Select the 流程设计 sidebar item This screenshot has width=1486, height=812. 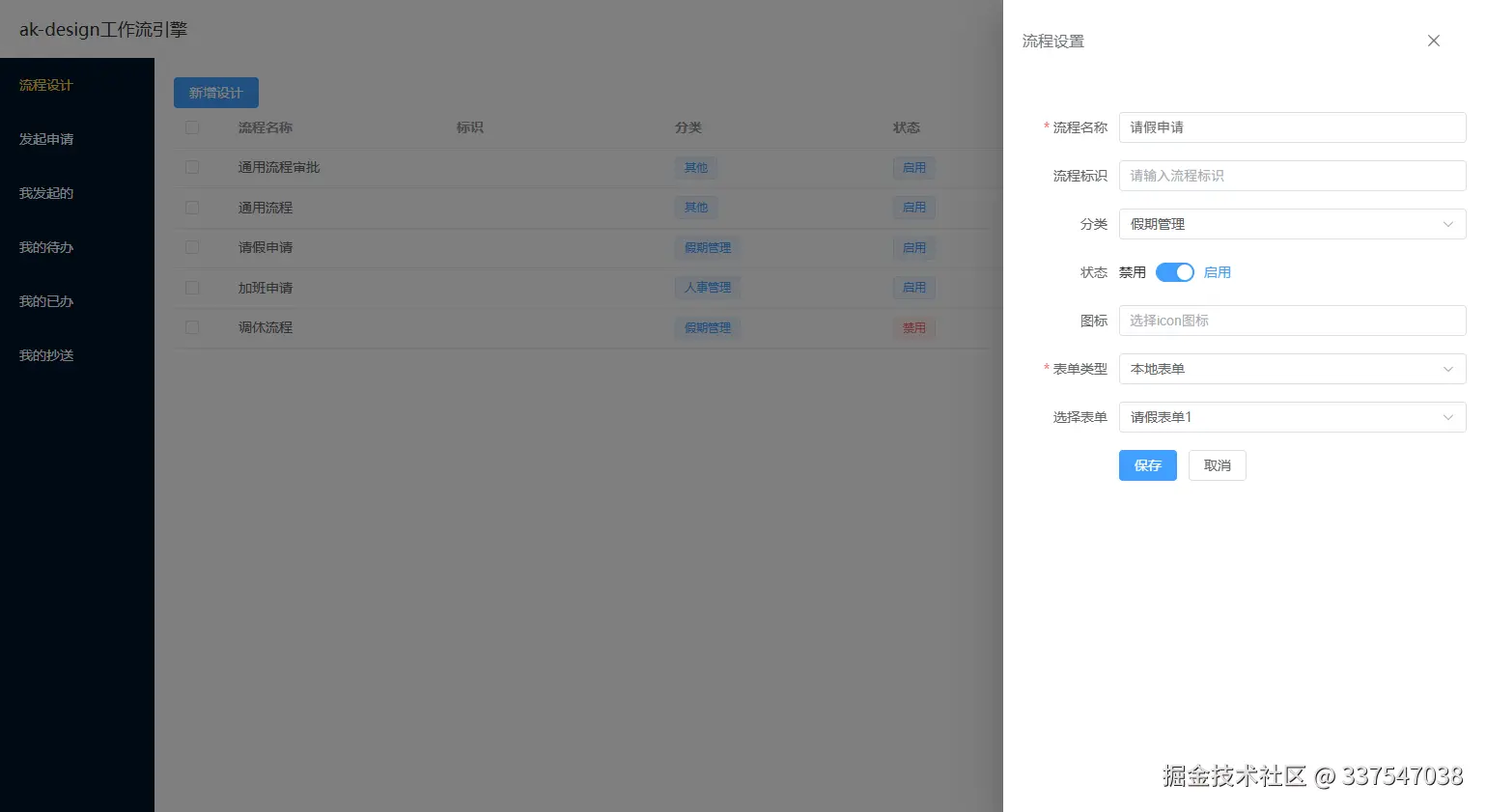coord(43,85)
